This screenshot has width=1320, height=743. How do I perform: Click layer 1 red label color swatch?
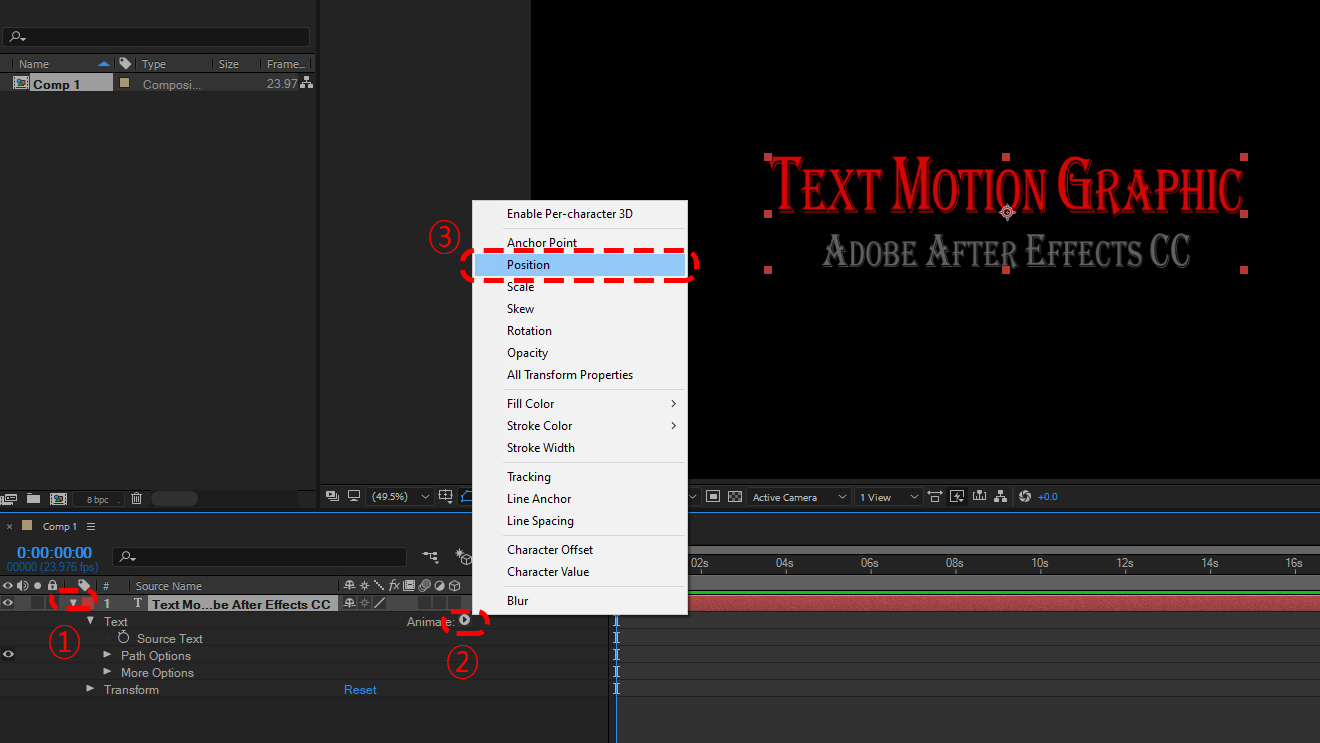pyautogui.click(x=87, y=603)
